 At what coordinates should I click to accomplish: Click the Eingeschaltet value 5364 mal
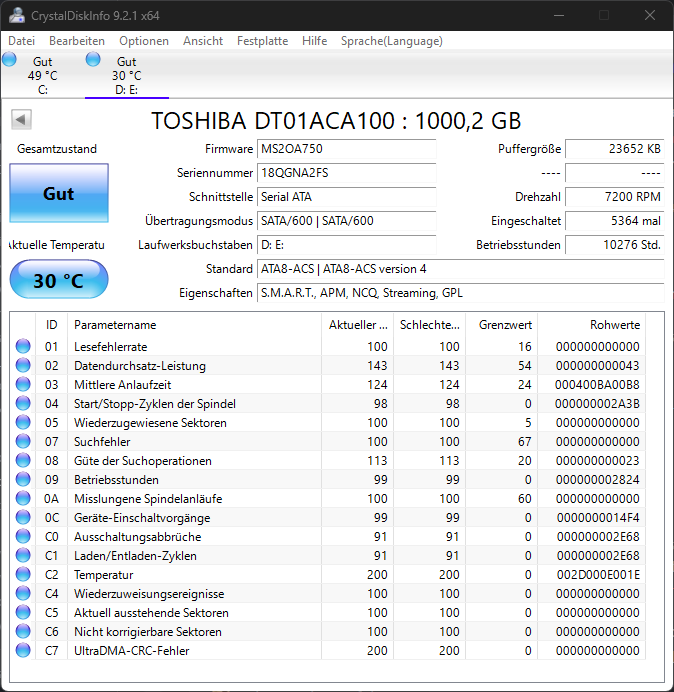coord(614,221)
